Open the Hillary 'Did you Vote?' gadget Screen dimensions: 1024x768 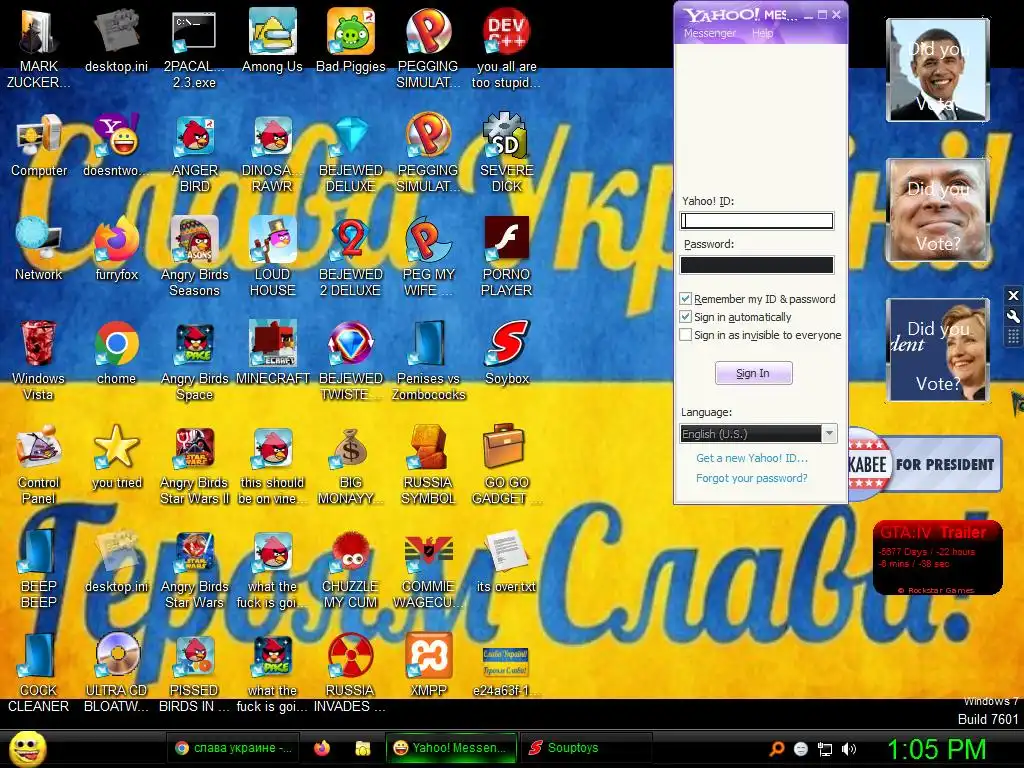click(x=938, y=350)
